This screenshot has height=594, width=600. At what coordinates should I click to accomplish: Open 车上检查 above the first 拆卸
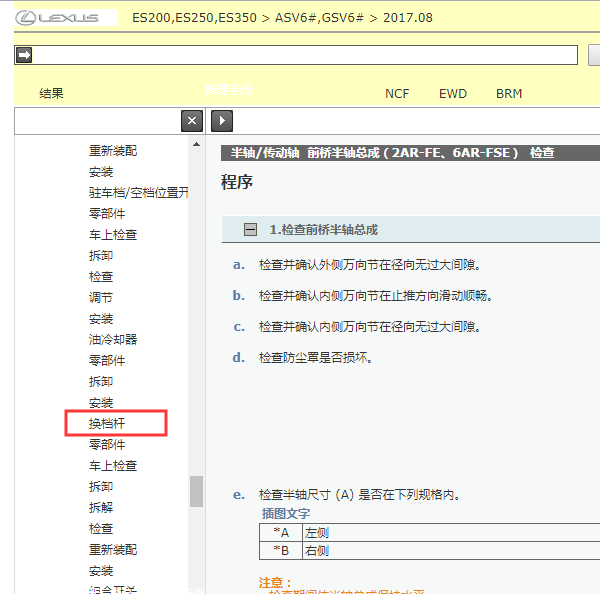[113, 235]
